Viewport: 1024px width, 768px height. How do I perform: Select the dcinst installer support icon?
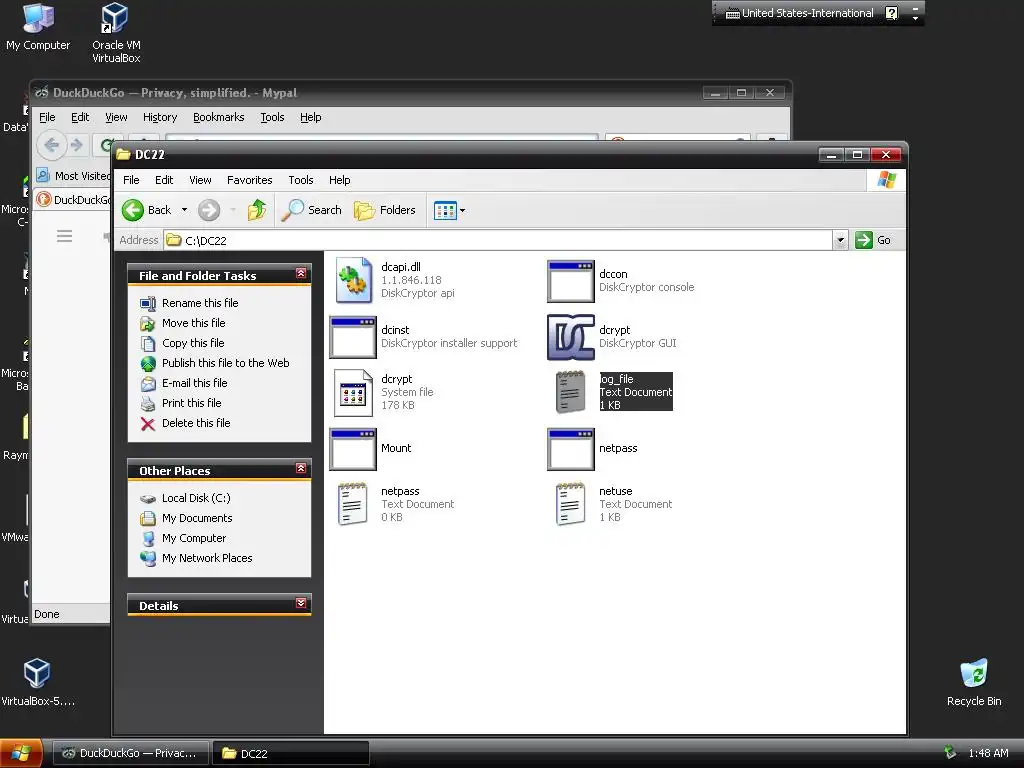click(x=353, y=338)
